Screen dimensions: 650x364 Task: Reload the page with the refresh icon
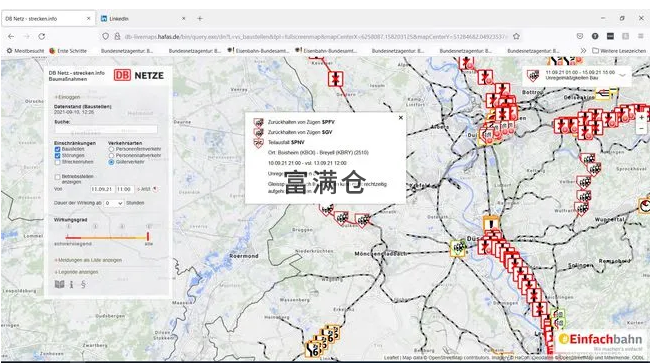click(41, 36)
